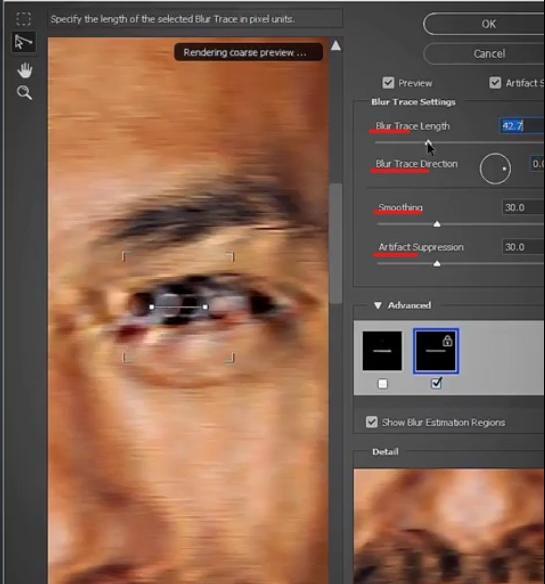Toggle the Artifact Suppression top checkbox
The height and width of the screenshot is (584, 545).
click(495, 83)
